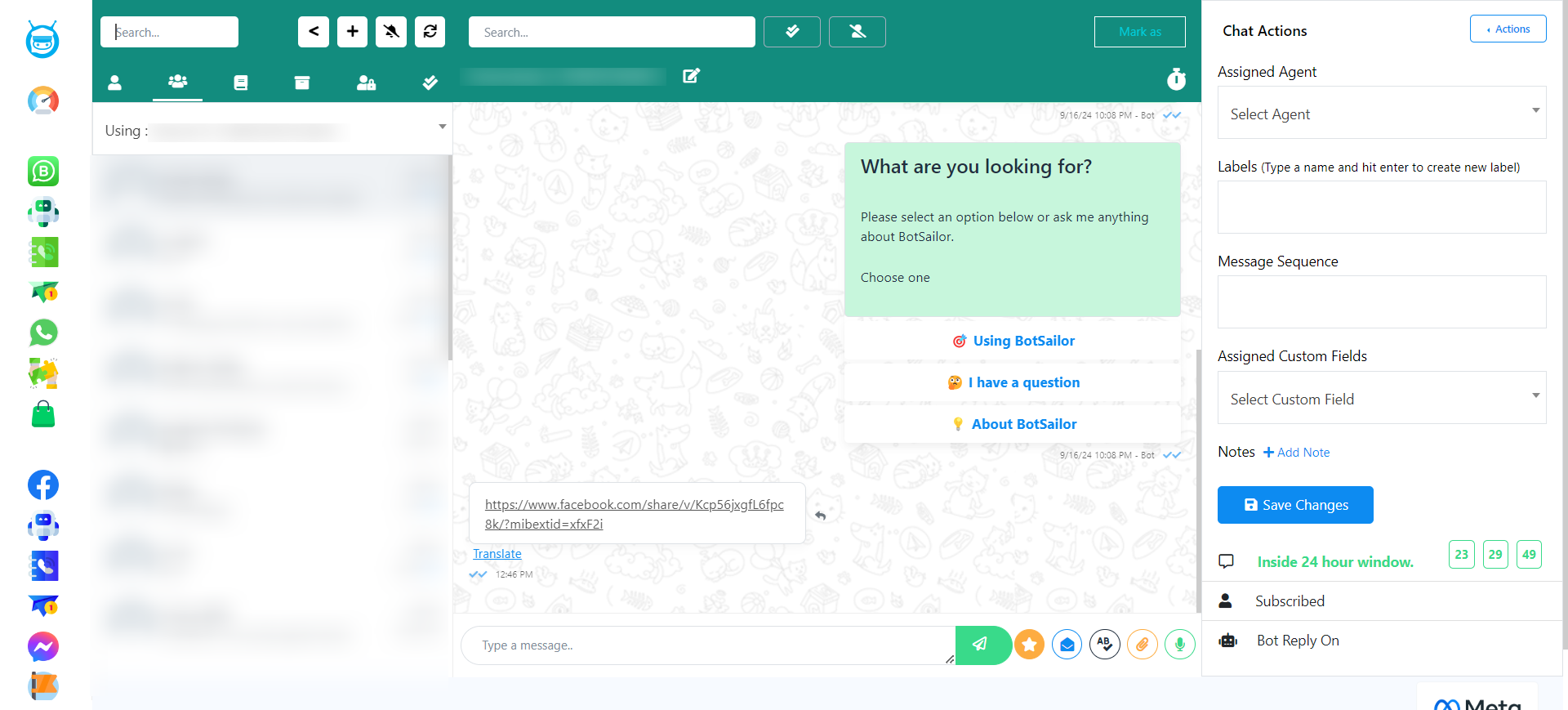This screenshot has width=1568, height=710.
Task: Open WhatsApp Business icon in sidebar
Action: (x=43, y=172)
